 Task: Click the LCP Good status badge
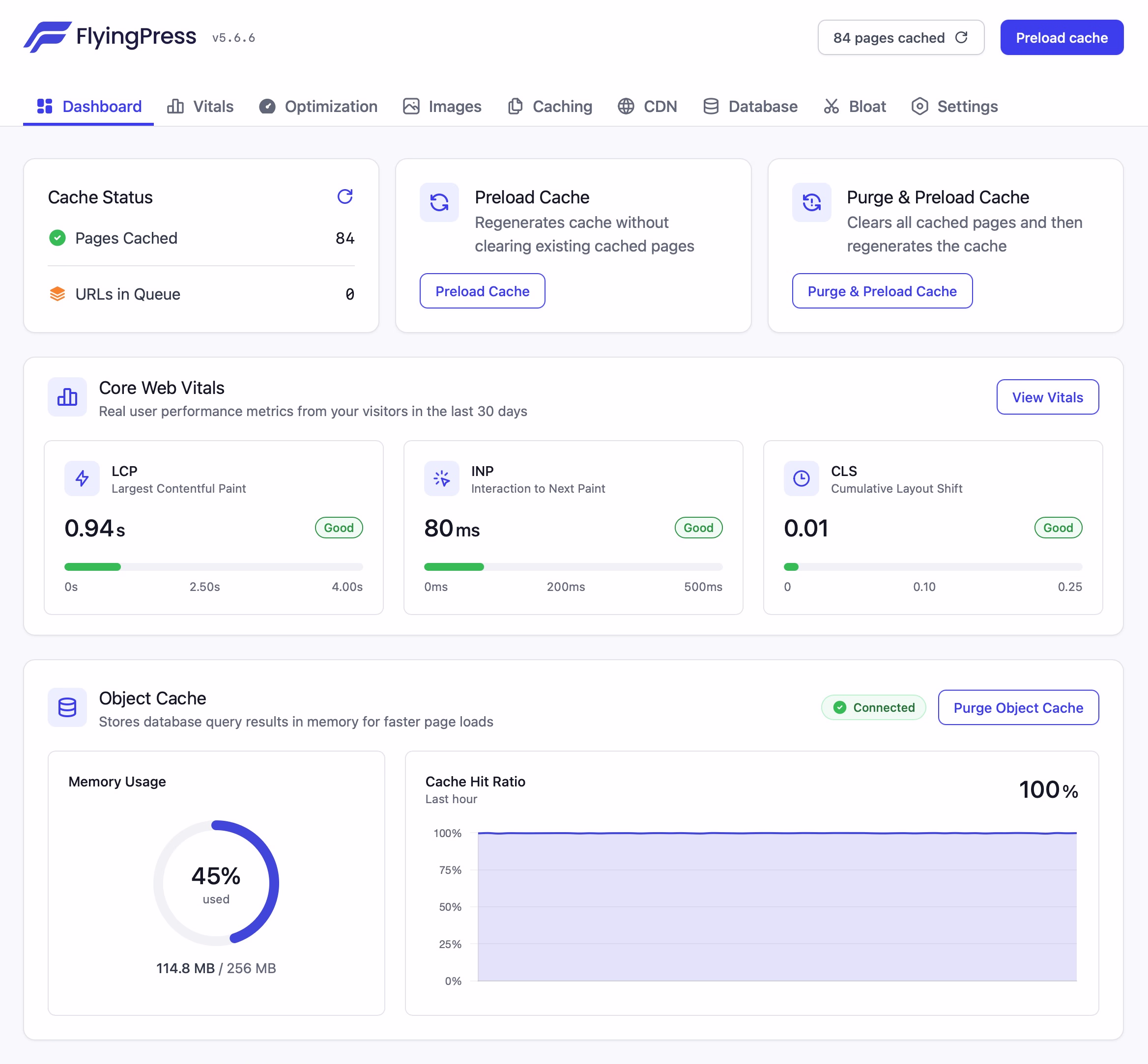[x=339, y=528]
